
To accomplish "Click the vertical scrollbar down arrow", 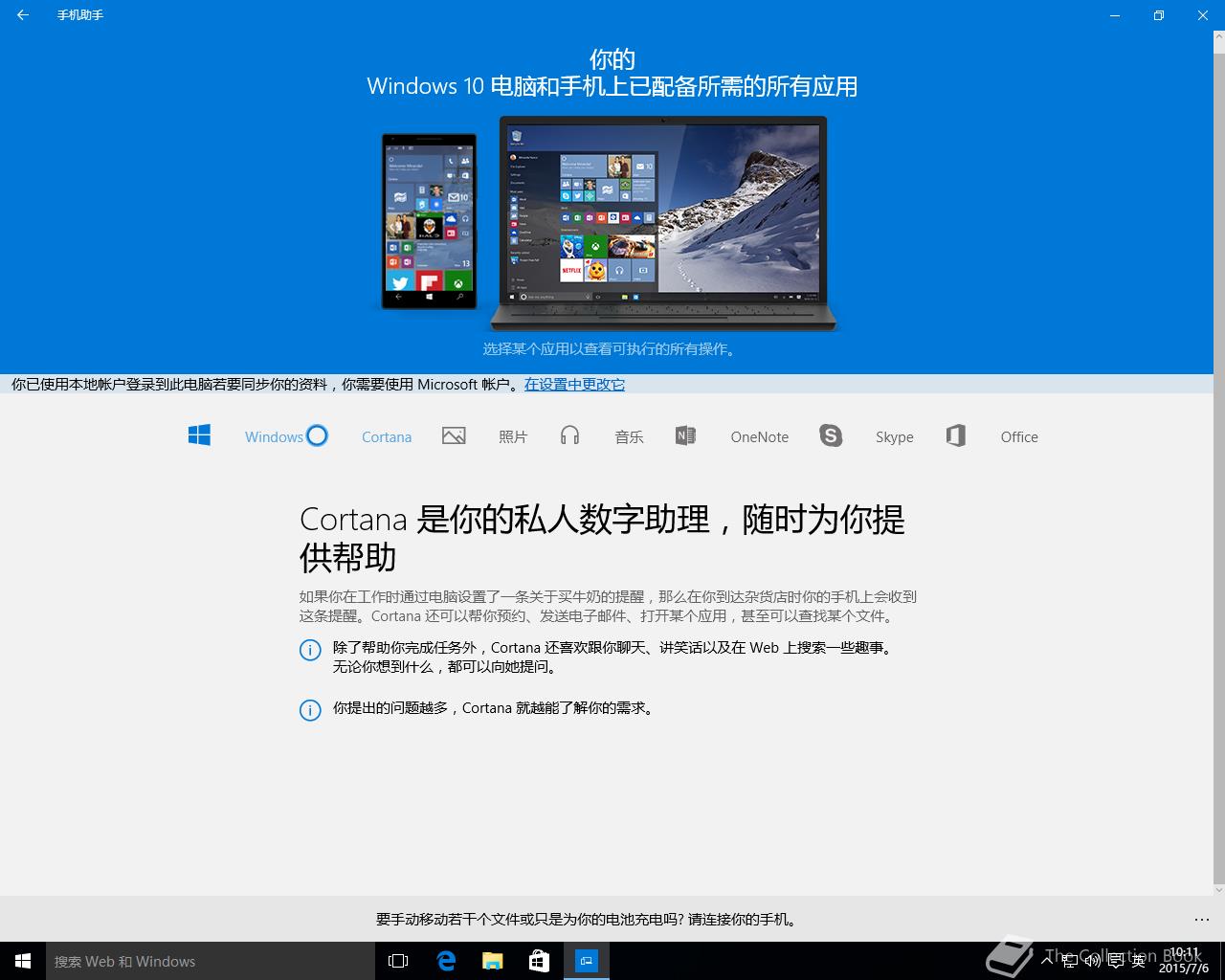I will click(x=1219, y=890).
